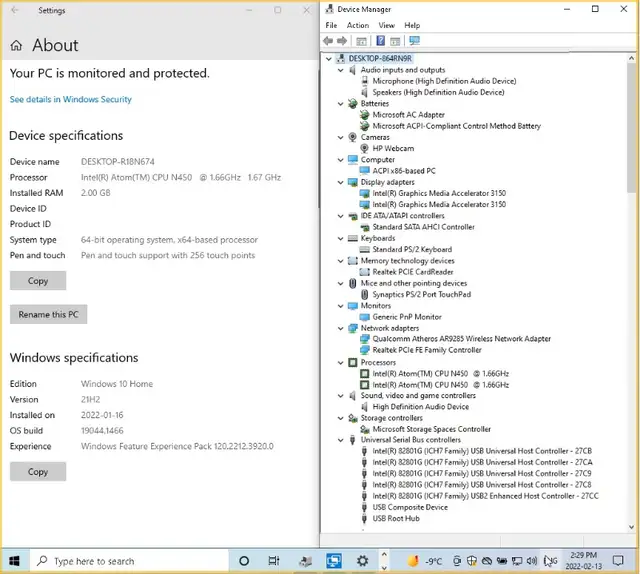Collapse the Monitors category
Screen dimensions: 640x574
[340, 306]
